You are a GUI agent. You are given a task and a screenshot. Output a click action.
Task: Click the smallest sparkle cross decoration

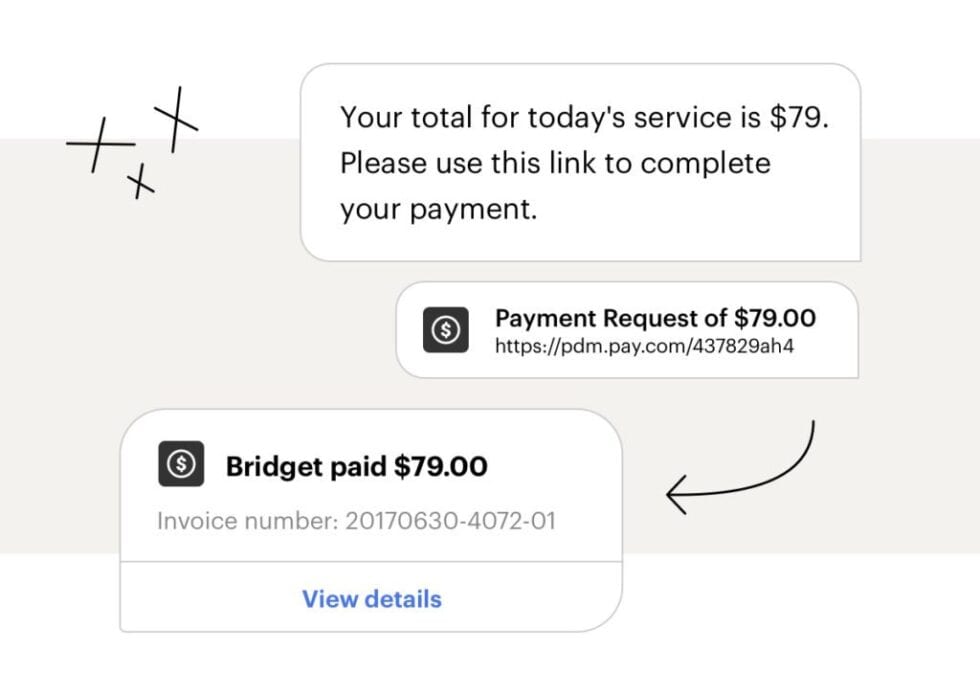(x=141, y=181)
